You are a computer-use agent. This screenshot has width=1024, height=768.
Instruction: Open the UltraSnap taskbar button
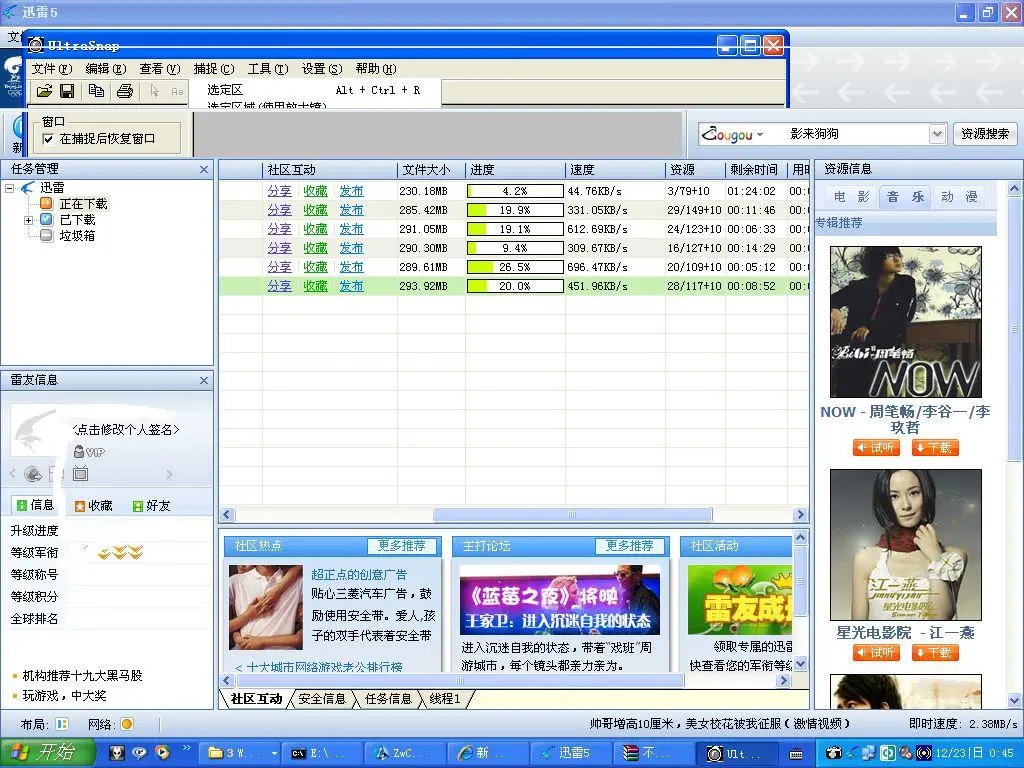tap(737, 753)
